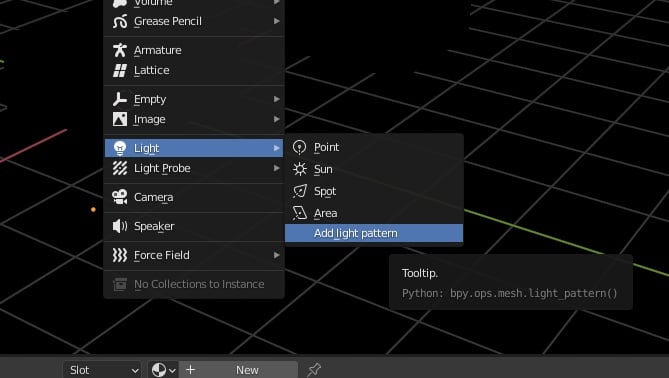The height and width of the screenshot is (378, 669).
Task: Click the Grease Pencil icon
Action: 120,21
